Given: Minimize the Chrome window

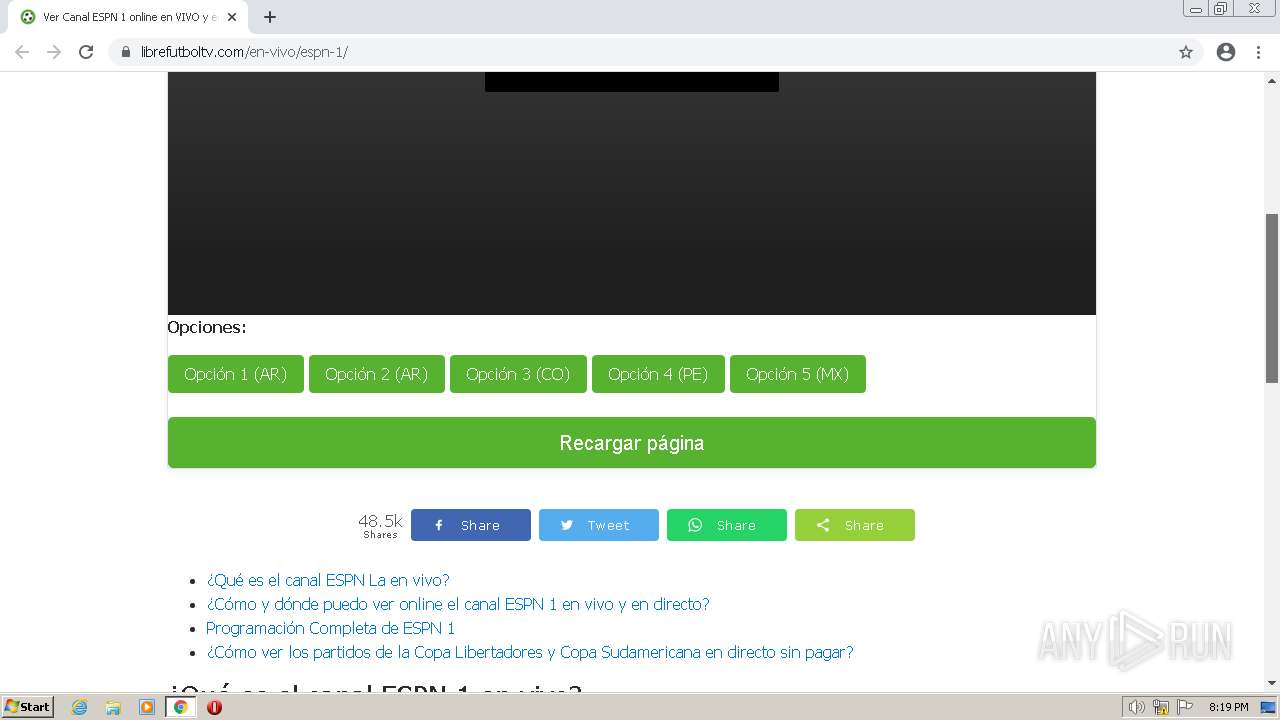Looking at the screenshot, I should pos(1196,8).
